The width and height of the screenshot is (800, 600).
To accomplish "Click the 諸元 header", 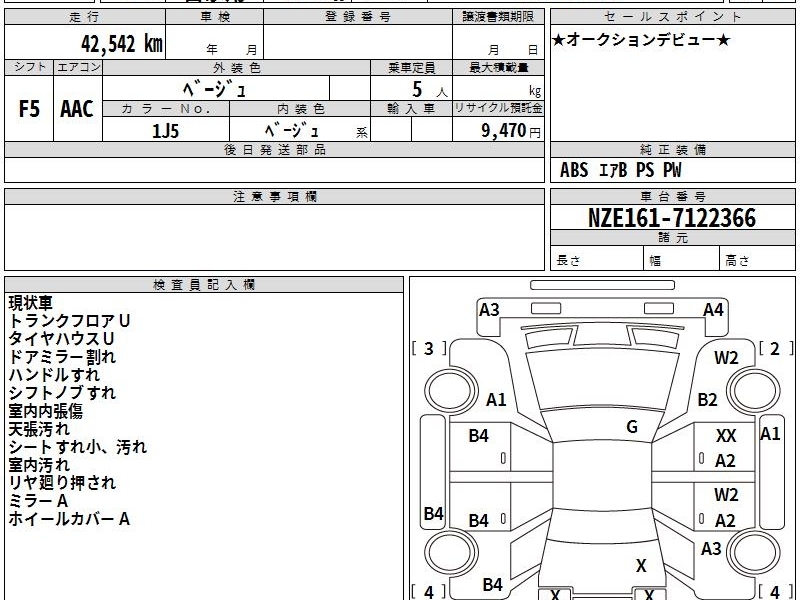I will coord(672,238).
